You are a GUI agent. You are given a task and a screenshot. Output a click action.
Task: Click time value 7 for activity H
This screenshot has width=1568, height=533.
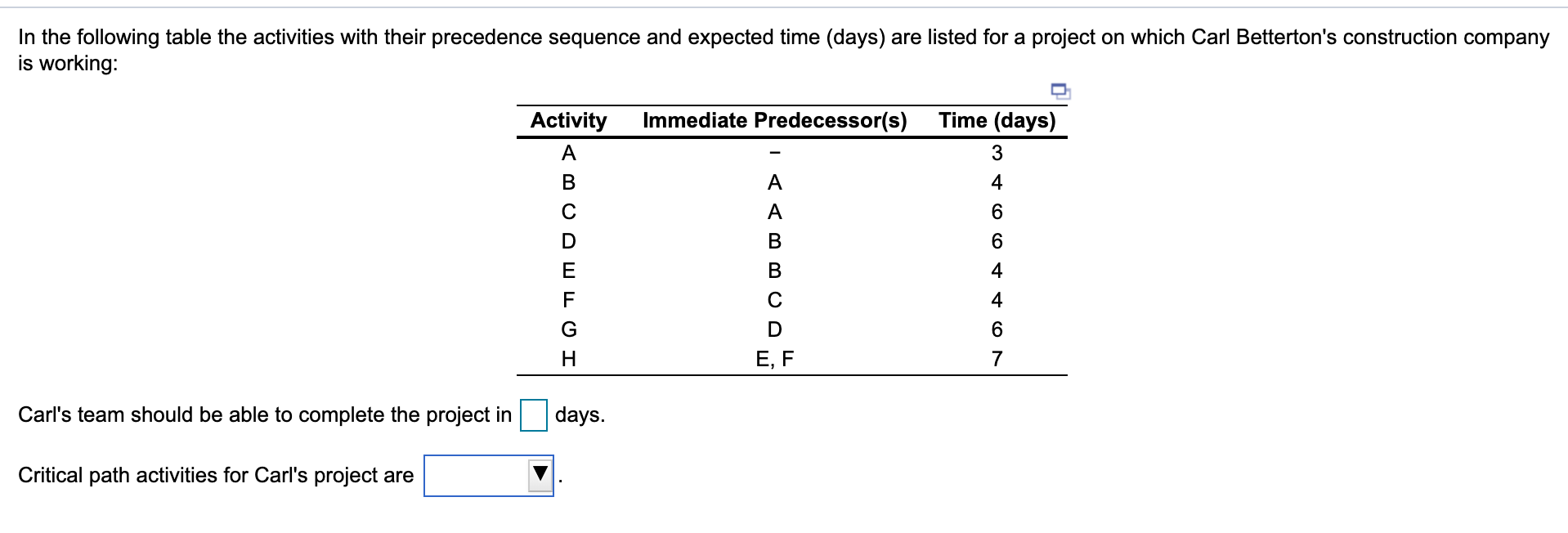[x=997, y=359]
